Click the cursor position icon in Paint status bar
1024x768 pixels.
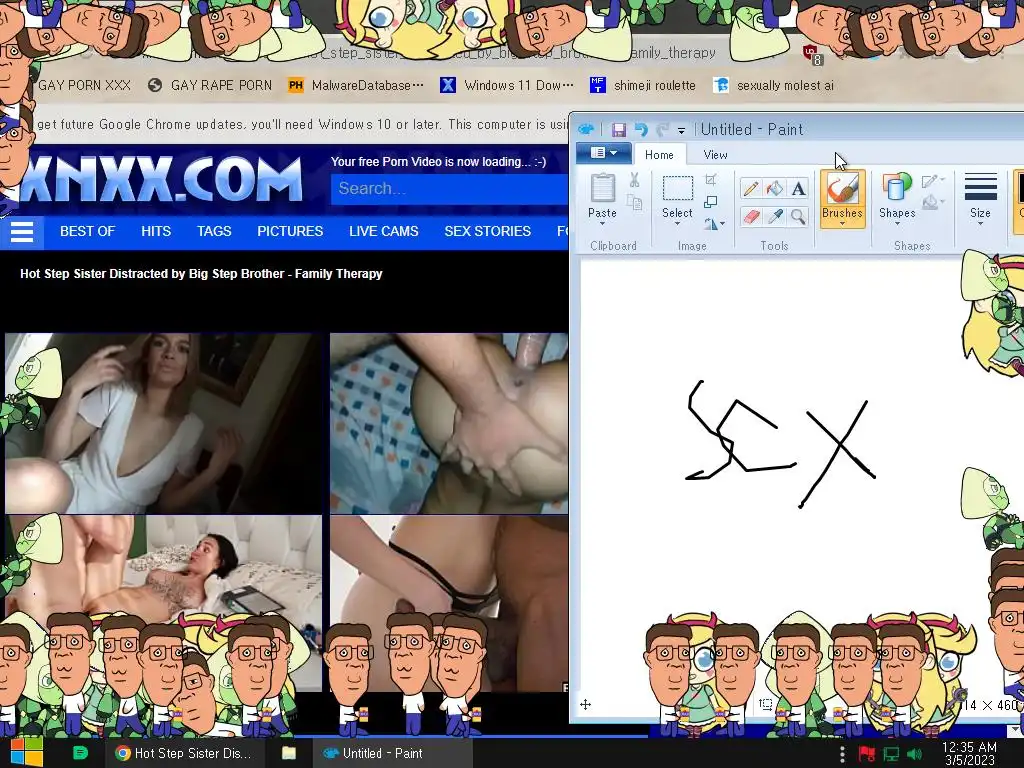585,705
